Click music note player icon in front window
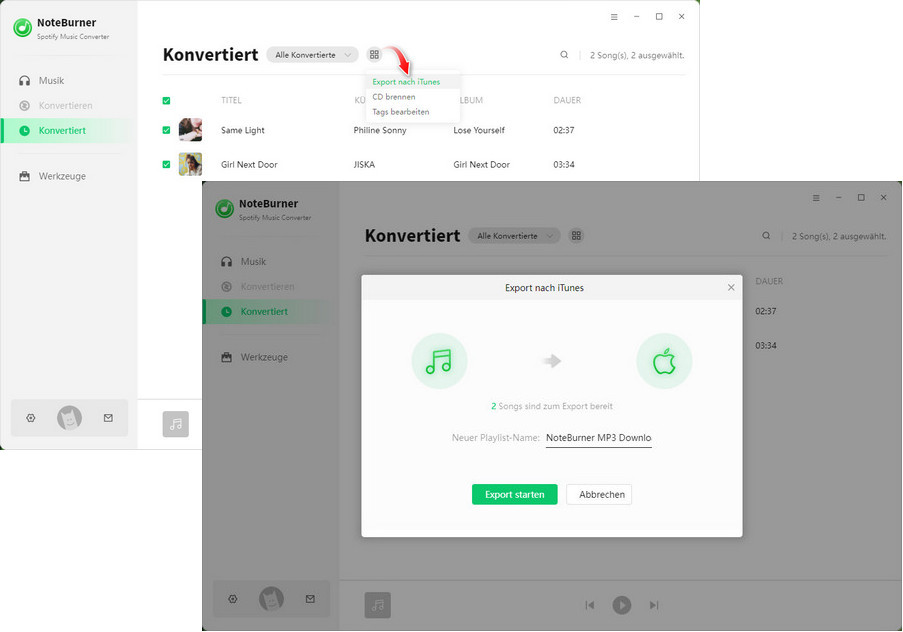The height and width of the screenshot is (632, 903). (x=378, y=605)
